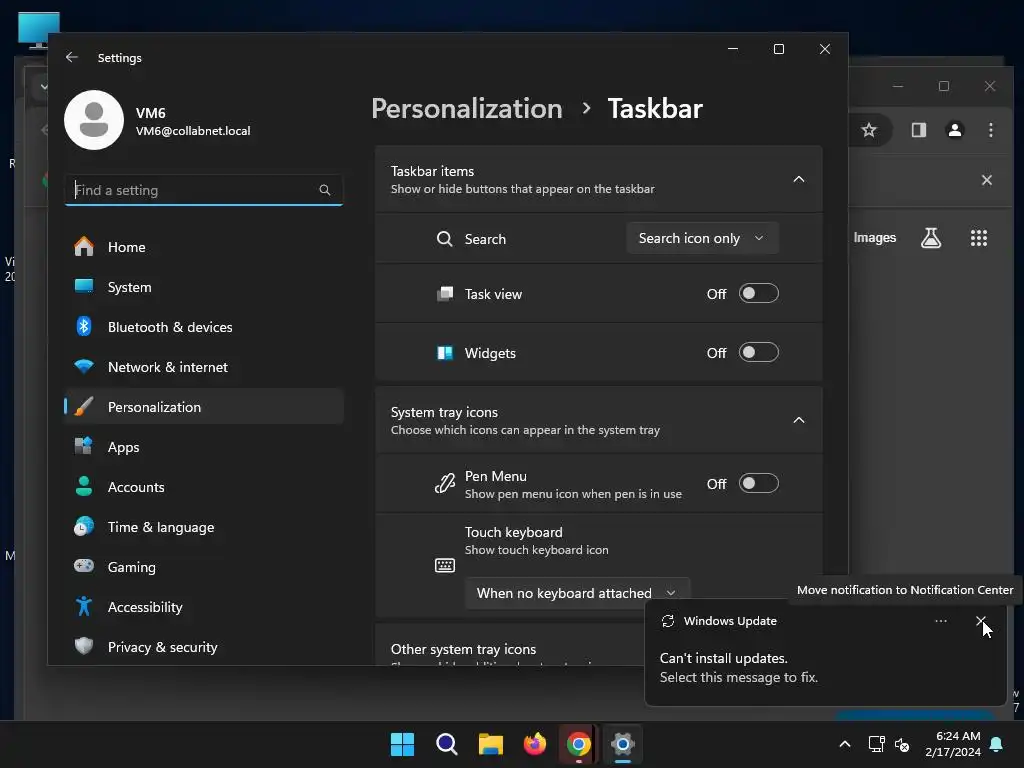Click the Windows Update refresh icon

coord(667,620)
